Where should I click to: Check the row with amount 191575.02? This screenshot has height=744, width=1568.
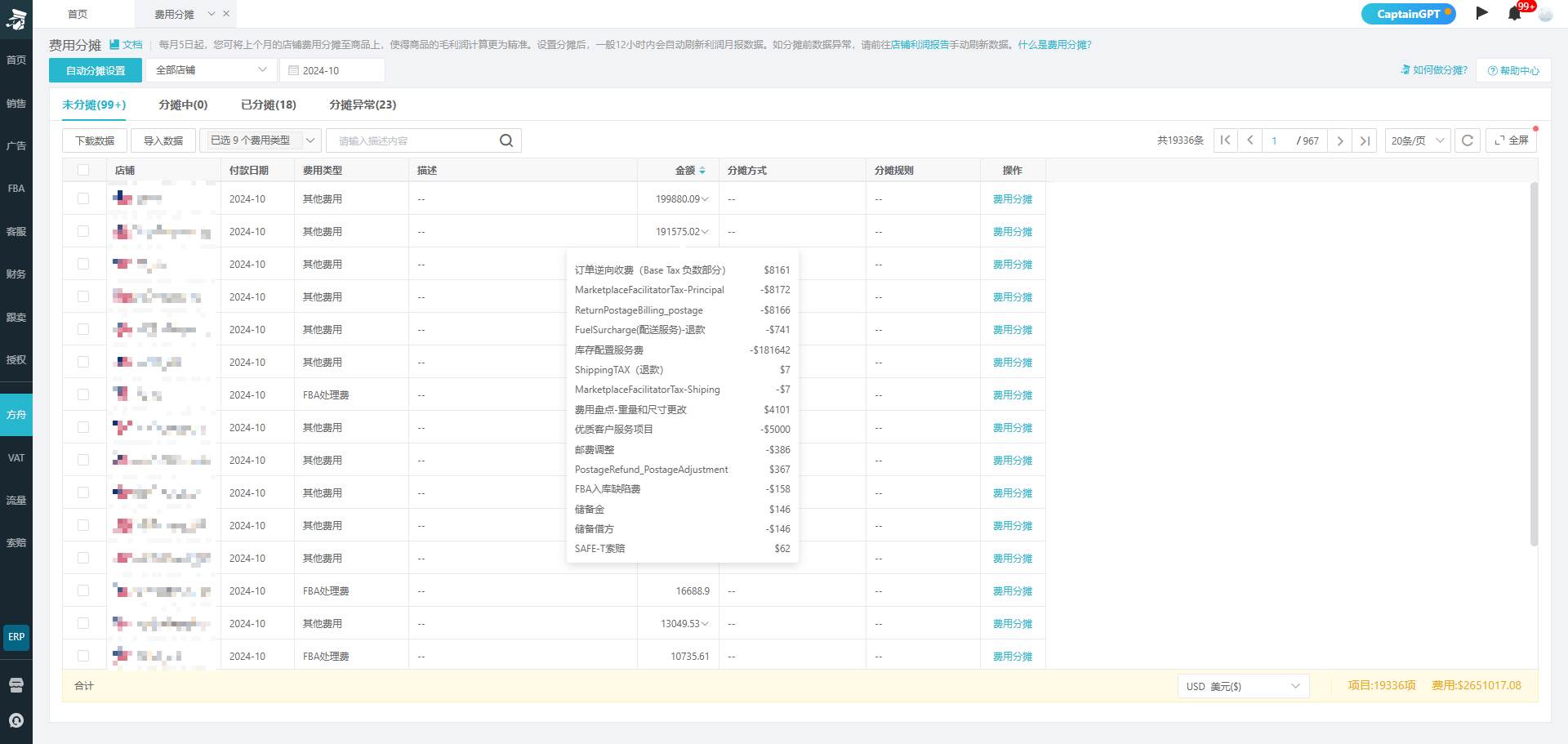pyautogui.click(x=83, y=231)
